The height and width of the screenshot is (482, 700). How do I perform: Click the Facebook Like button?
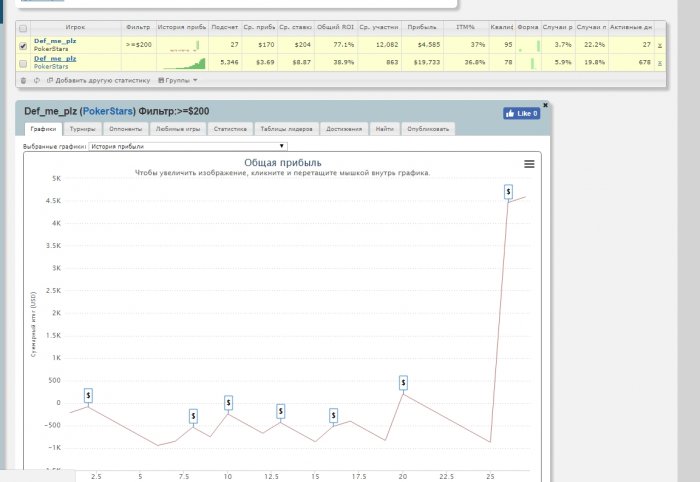point(521,114)
